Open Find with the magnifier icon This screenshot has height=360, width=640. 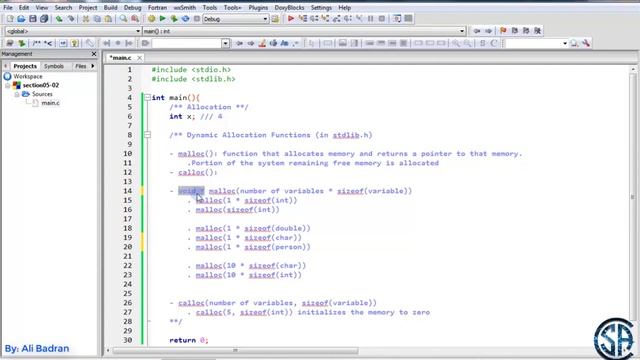123,19
